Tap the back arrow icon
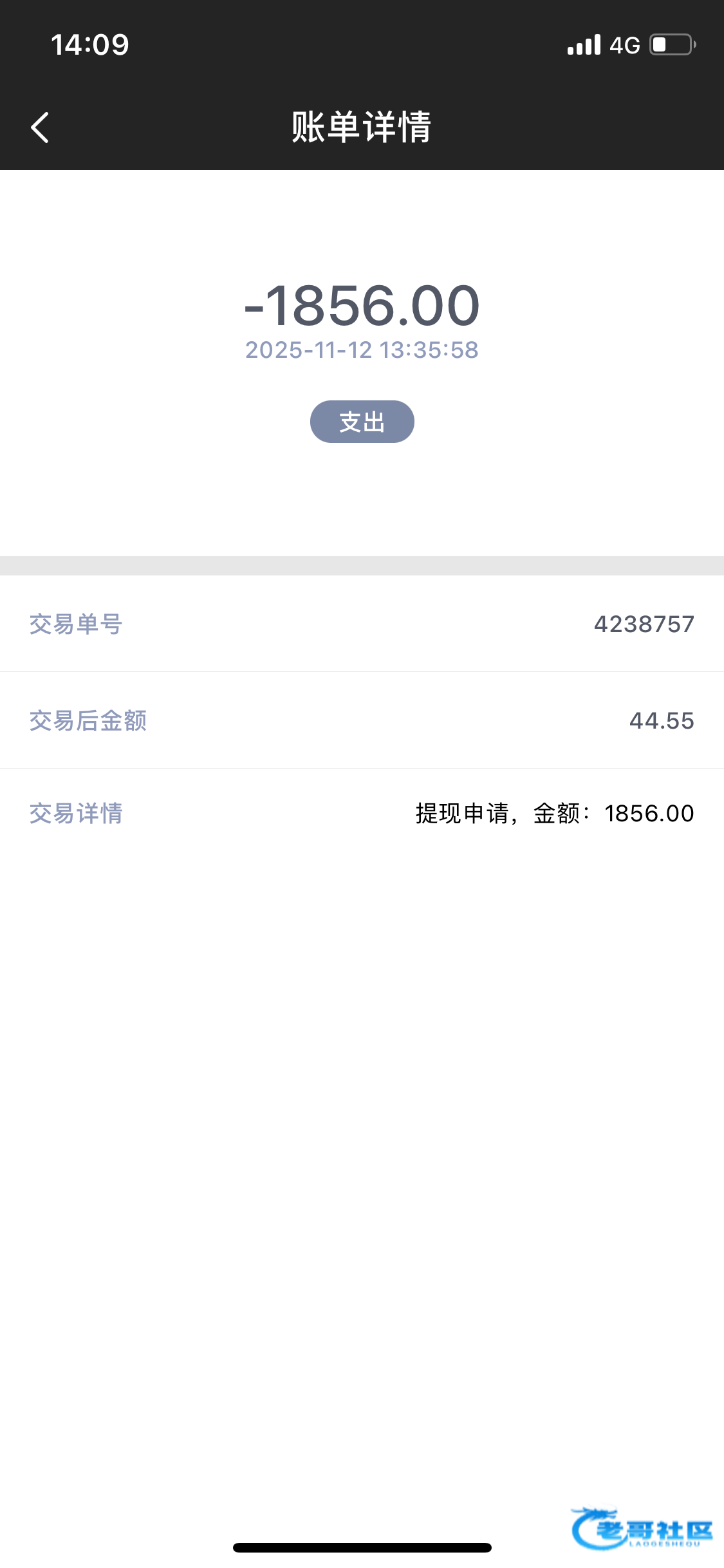Screen dimensions: 724x1568 point(40,127)
